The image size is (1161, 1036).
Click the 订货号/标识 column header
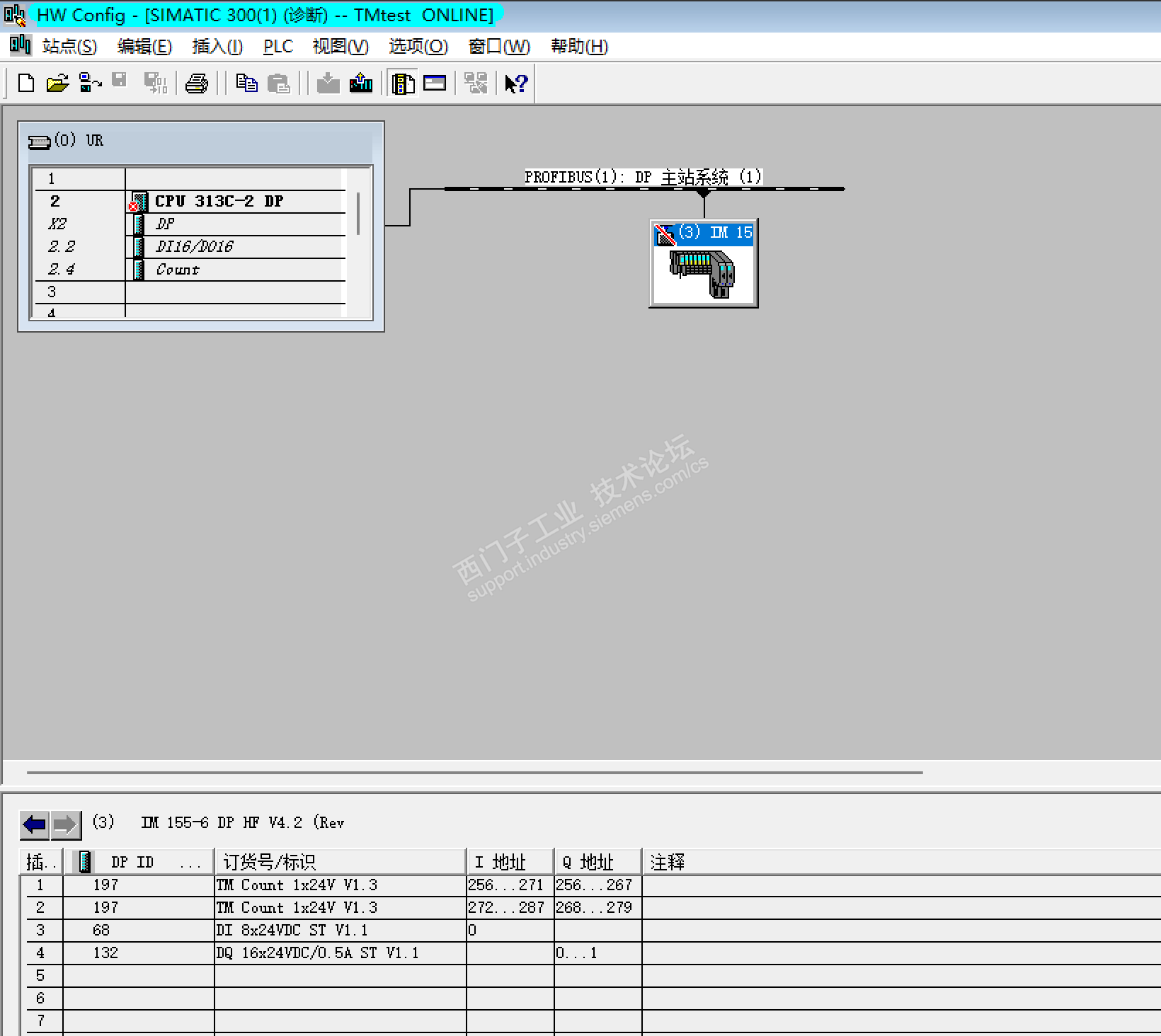point(341,862)
